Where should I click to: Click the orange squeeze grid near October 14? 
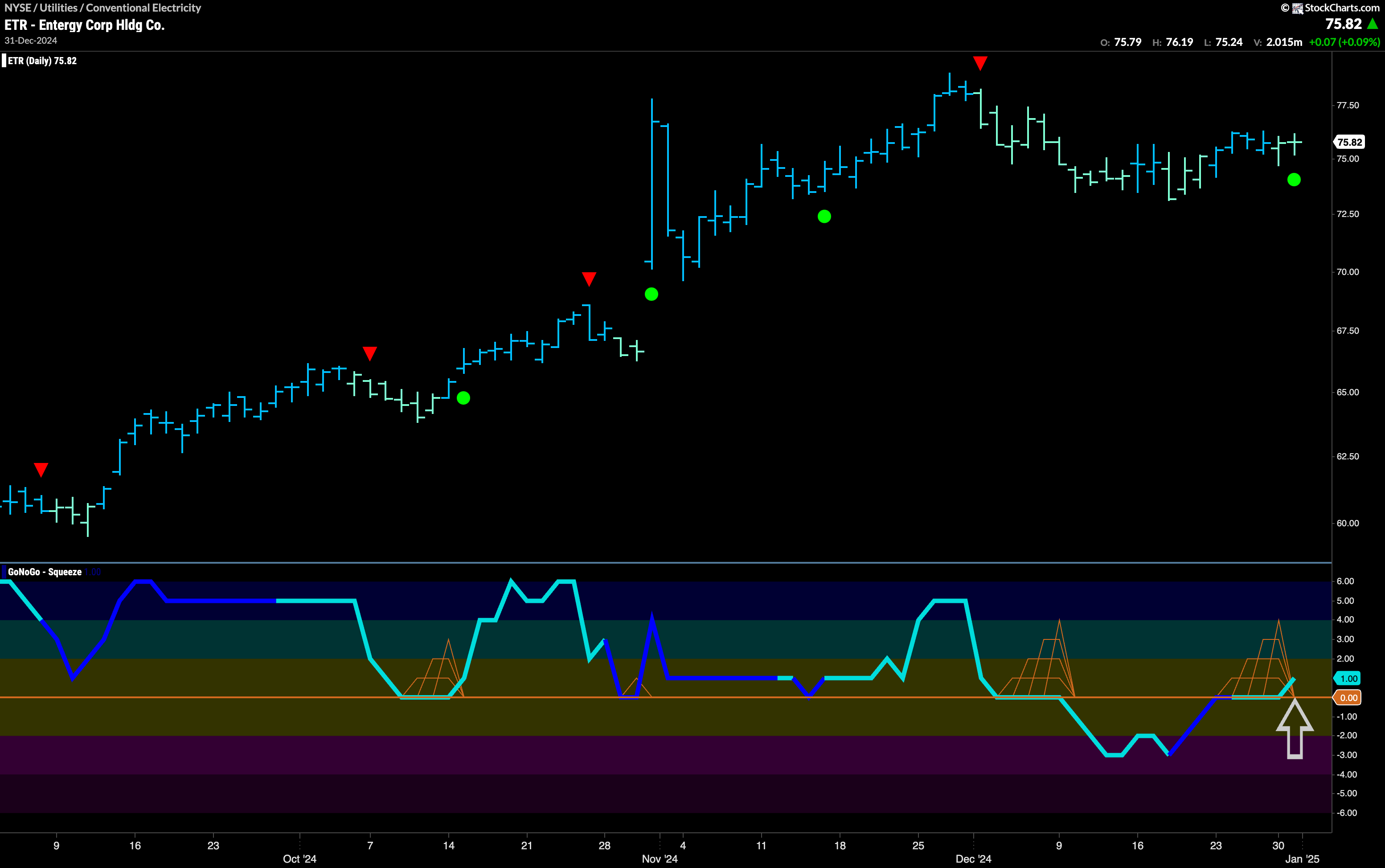tap(433, 669)
